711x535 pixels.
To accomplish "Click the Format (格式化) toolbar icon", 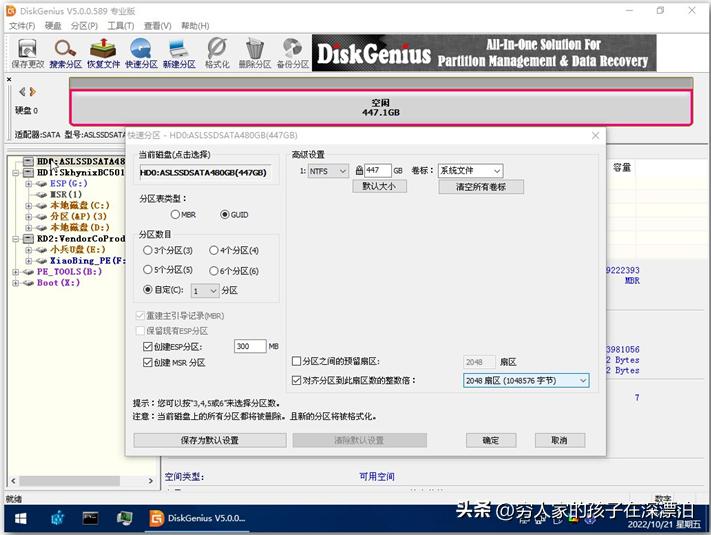I will pyautogui.click(x=217, y=54).
